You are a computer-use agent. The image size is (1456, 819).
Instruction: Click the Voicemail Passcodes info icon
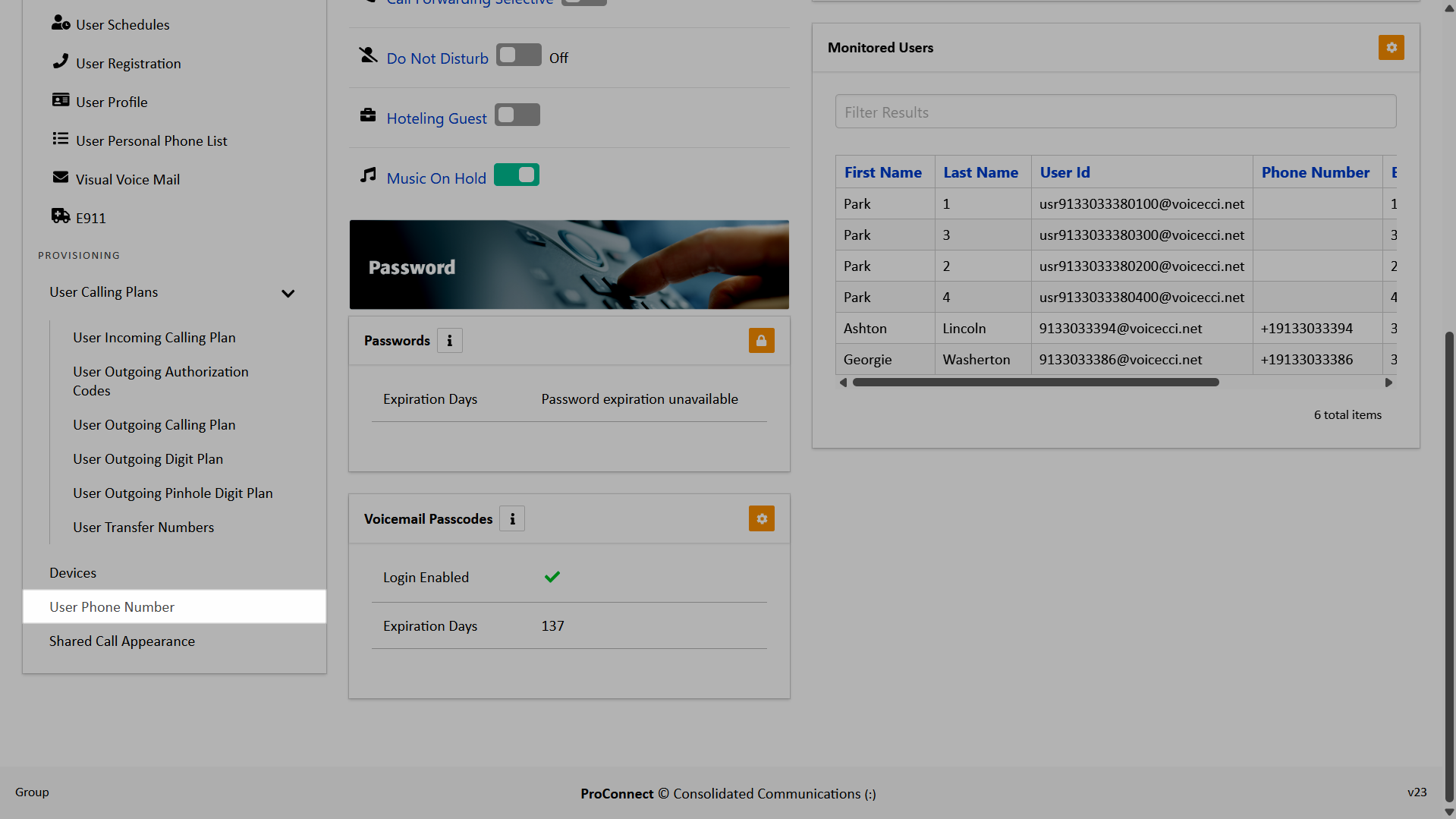512,519
